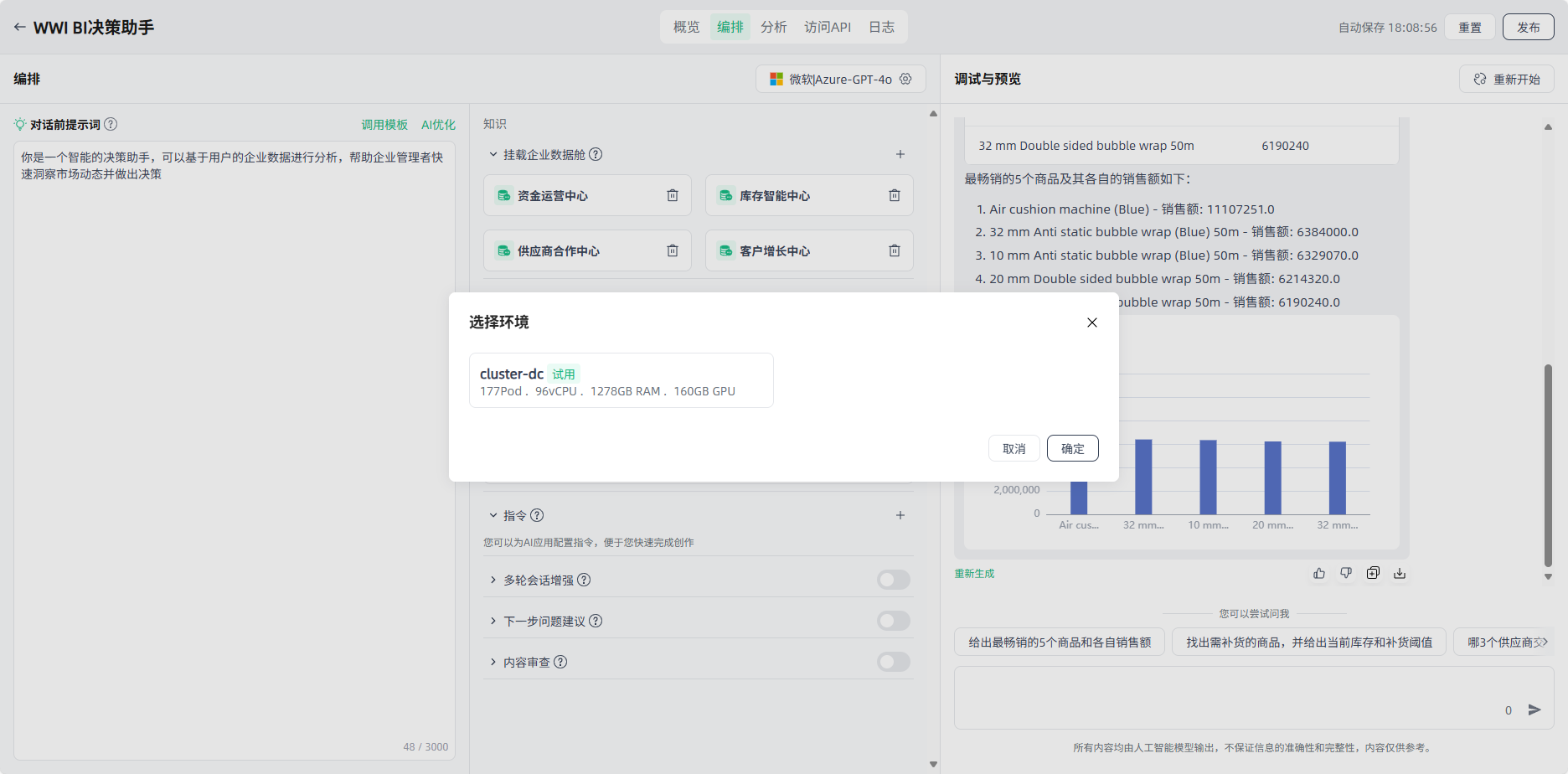The height and width of the screenshot is (774, 1568).
Task: Click the AI优化 link
Action: pyautogui.click(x=438, y=124)
